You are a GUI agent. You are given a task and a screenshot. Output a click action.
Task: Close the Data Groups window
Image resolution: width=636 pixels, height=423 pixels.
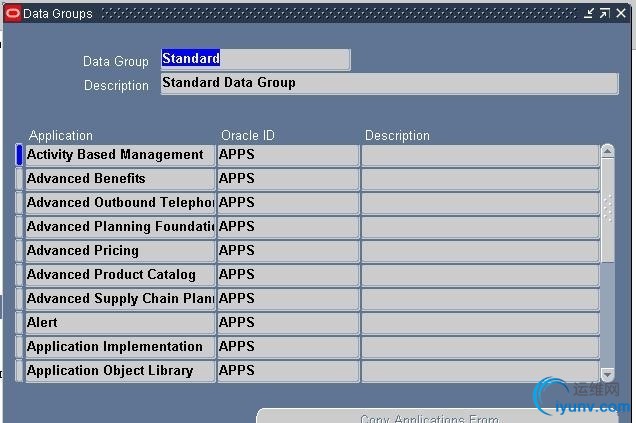click(621, 13)
